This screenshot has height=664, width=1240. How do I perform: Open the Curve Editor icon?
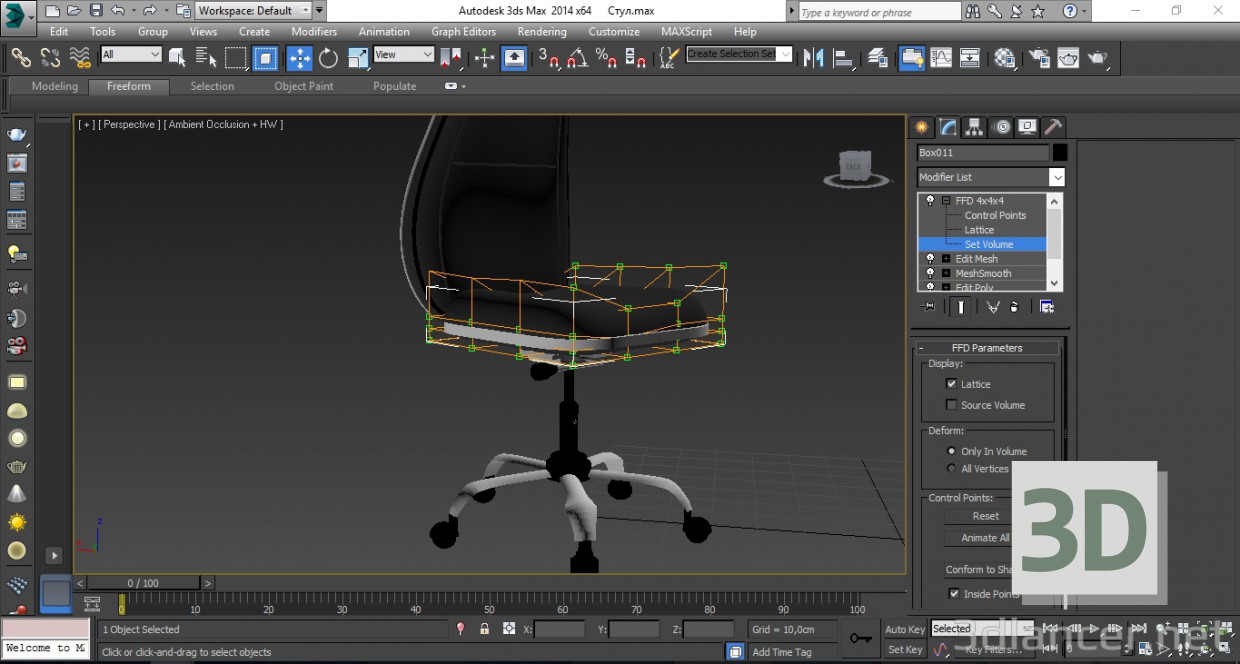(941, 58)
